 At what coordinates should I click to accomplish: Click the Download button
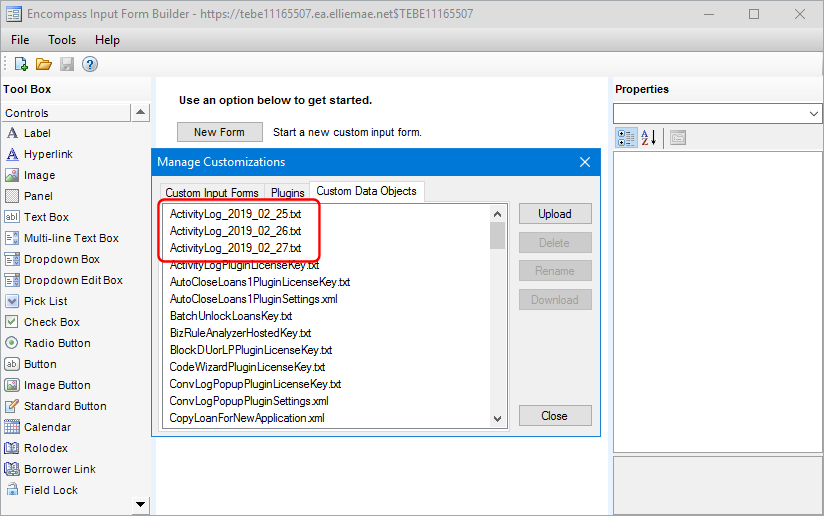pyautogui.click(x=555, y=300)
